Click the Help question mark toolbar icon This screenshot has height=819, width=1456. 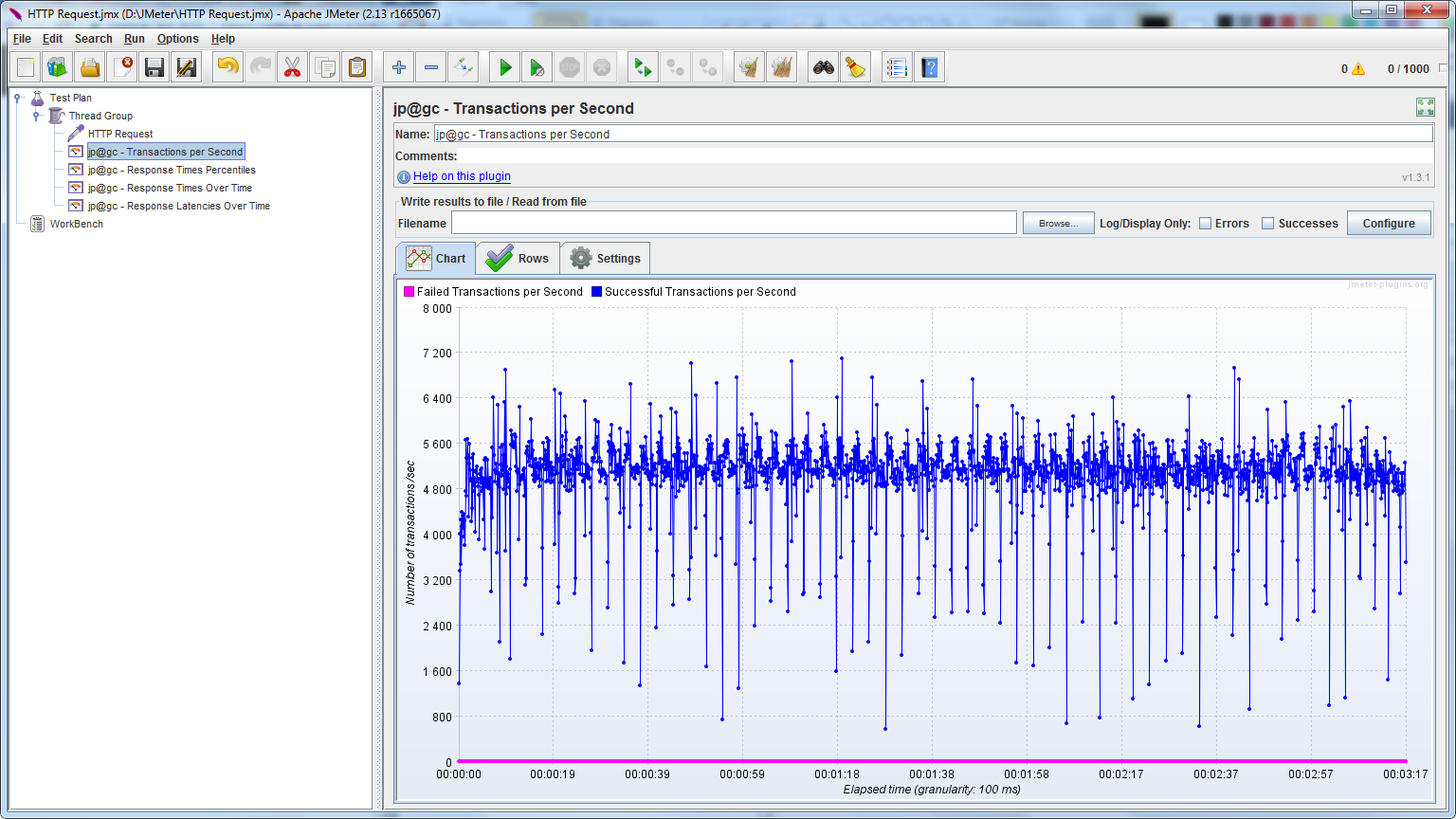click(930, 67)
